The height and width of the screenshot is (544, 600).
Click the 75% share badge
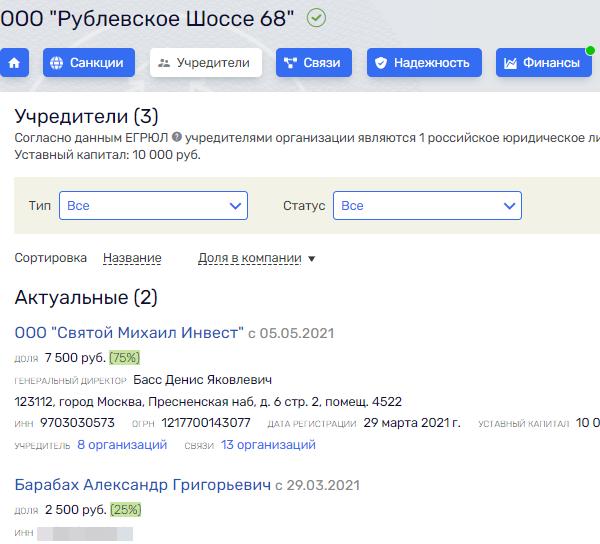point(124,358)
